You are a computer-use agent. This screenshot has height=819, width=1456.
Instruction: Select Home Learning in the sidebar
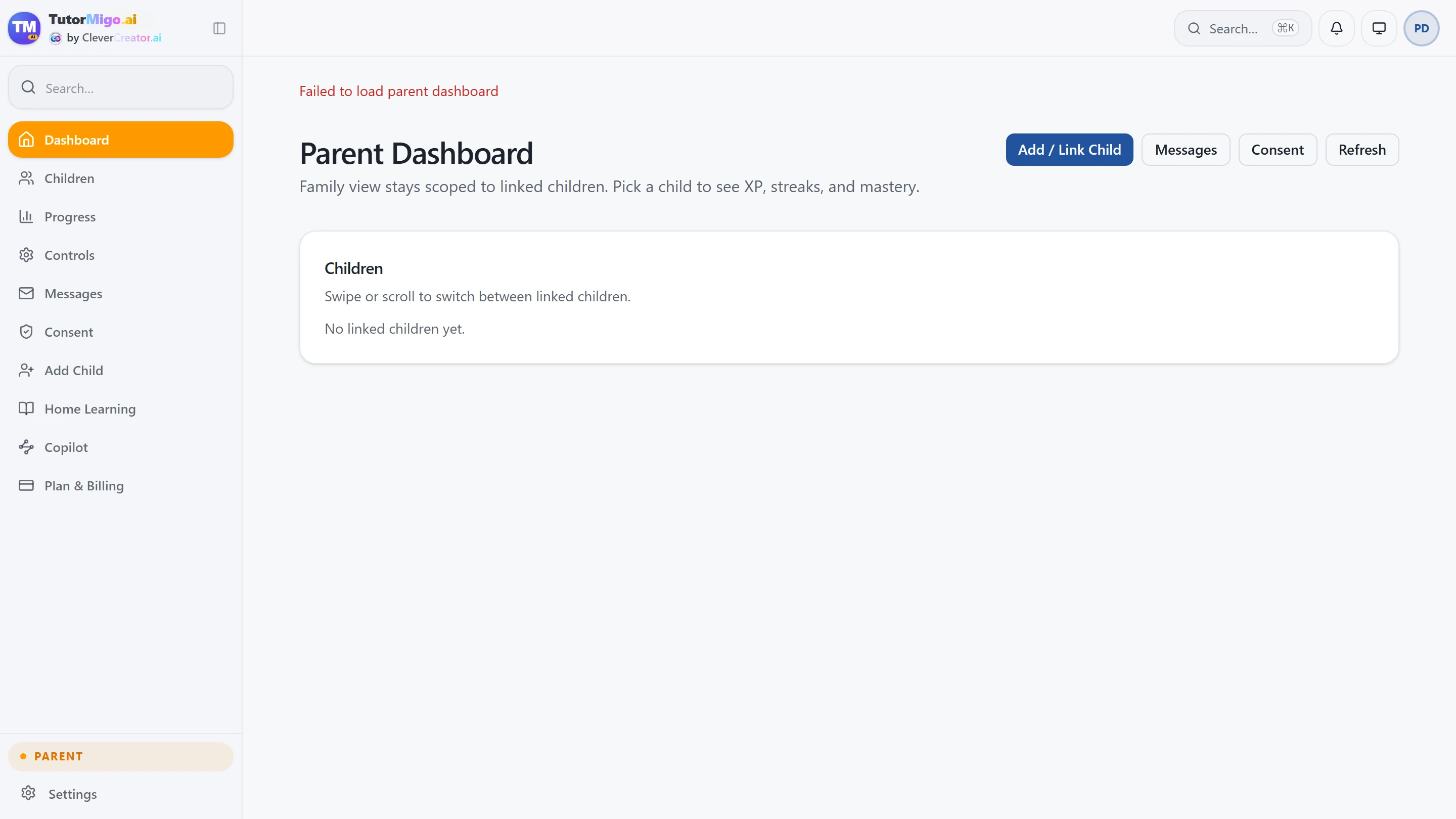120,408
